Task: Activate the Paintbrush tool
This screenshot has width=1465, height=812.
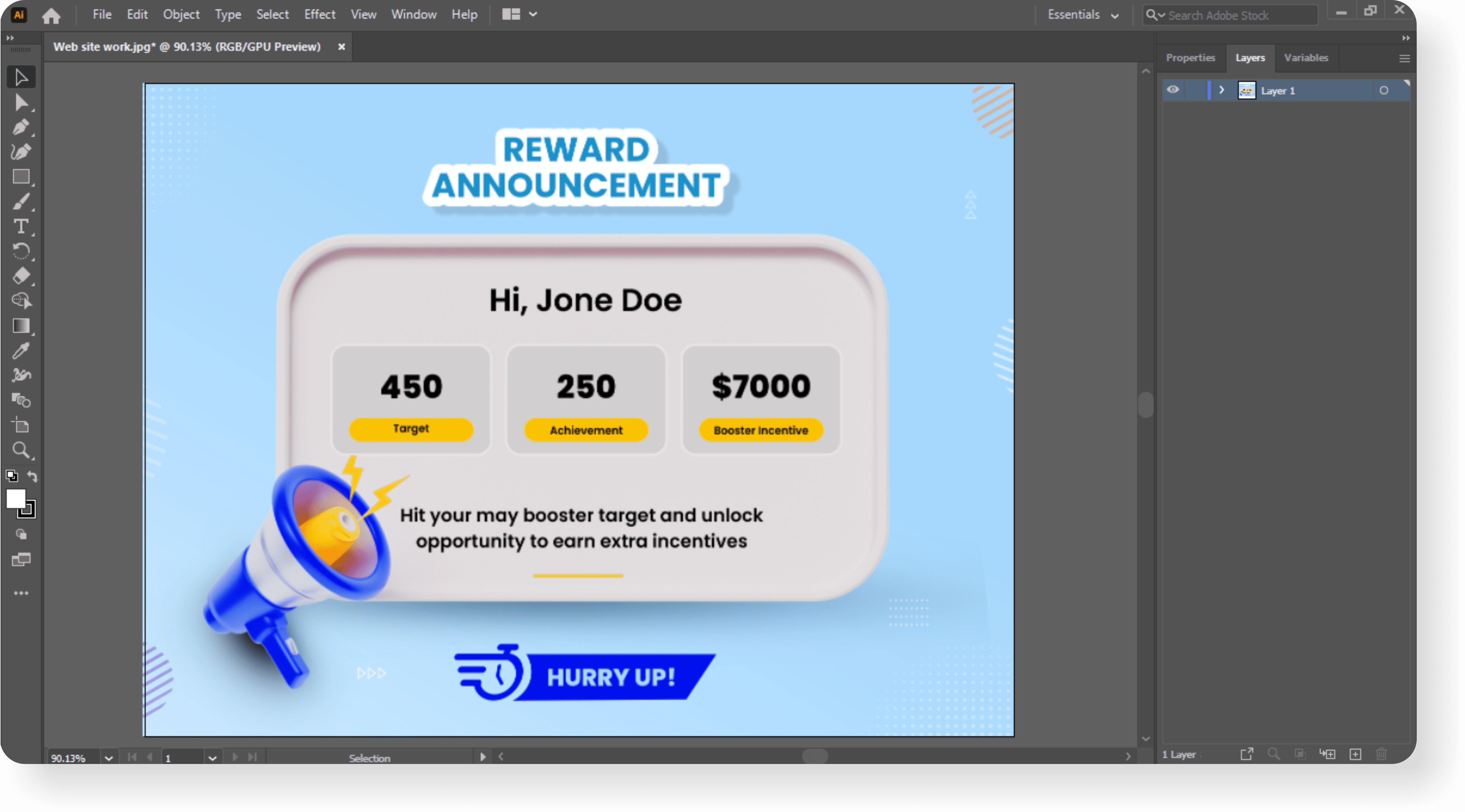Action: point(21,202)
